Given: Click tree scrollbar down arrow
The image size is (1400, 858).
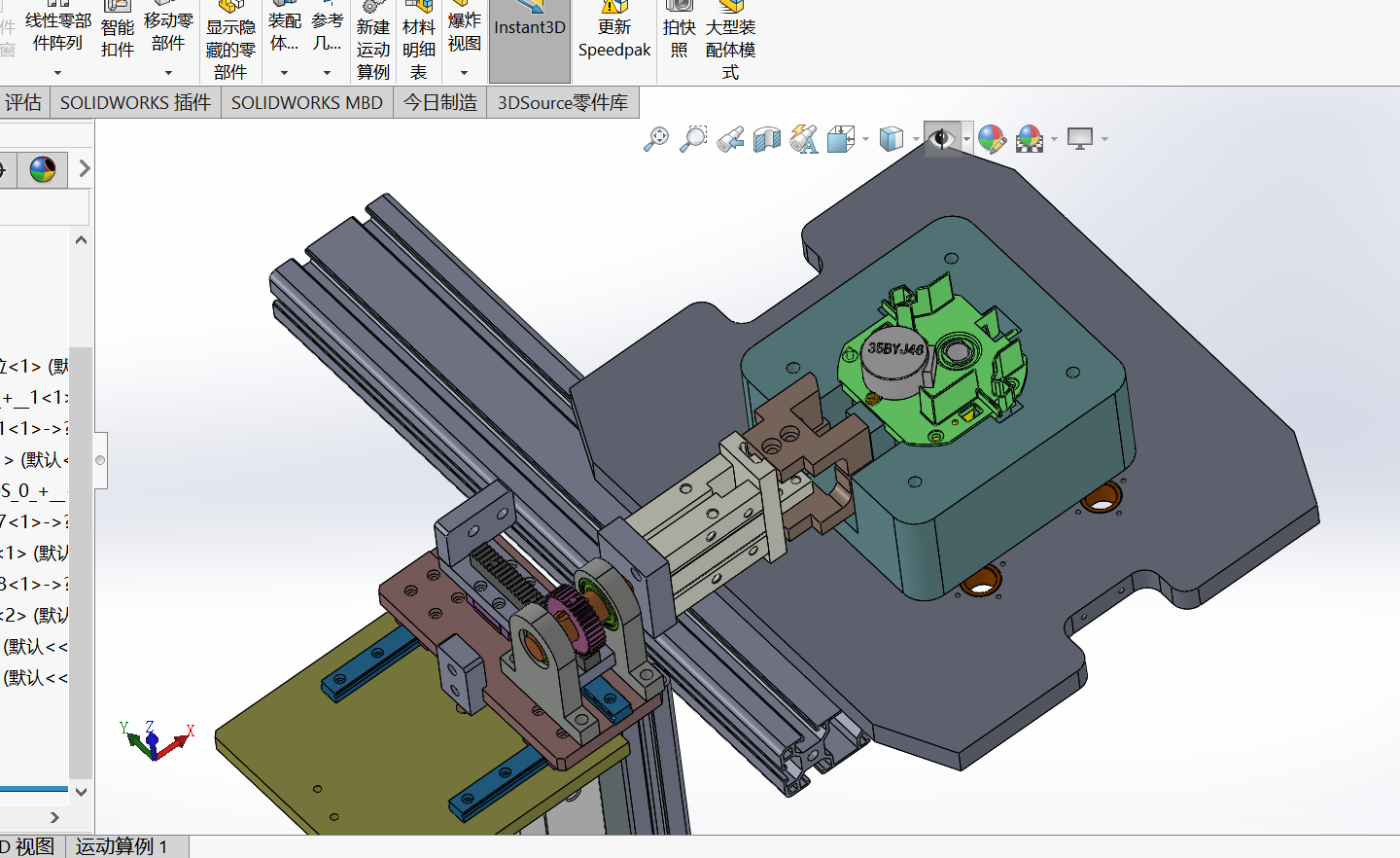Looking at the screenshot, I should click(x=82, y=792).
